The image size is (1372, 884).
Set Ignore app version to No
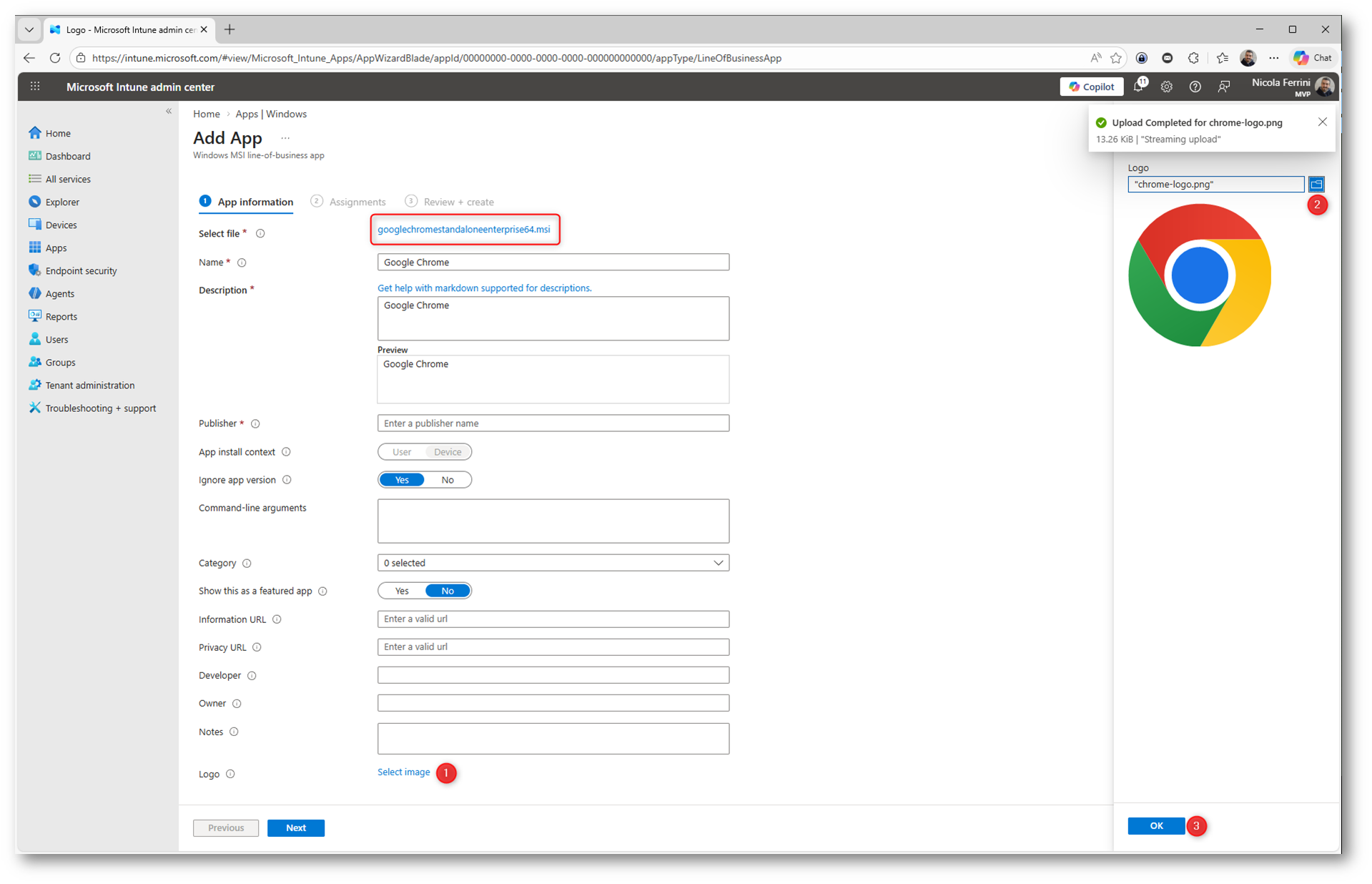coord(448,480)
